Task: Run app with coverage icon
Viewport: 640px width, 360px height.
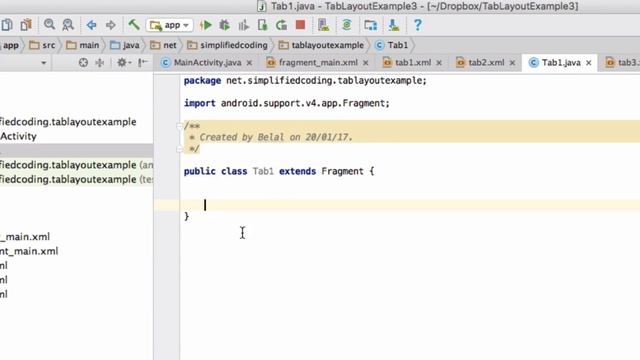Action: click(244, 25)
